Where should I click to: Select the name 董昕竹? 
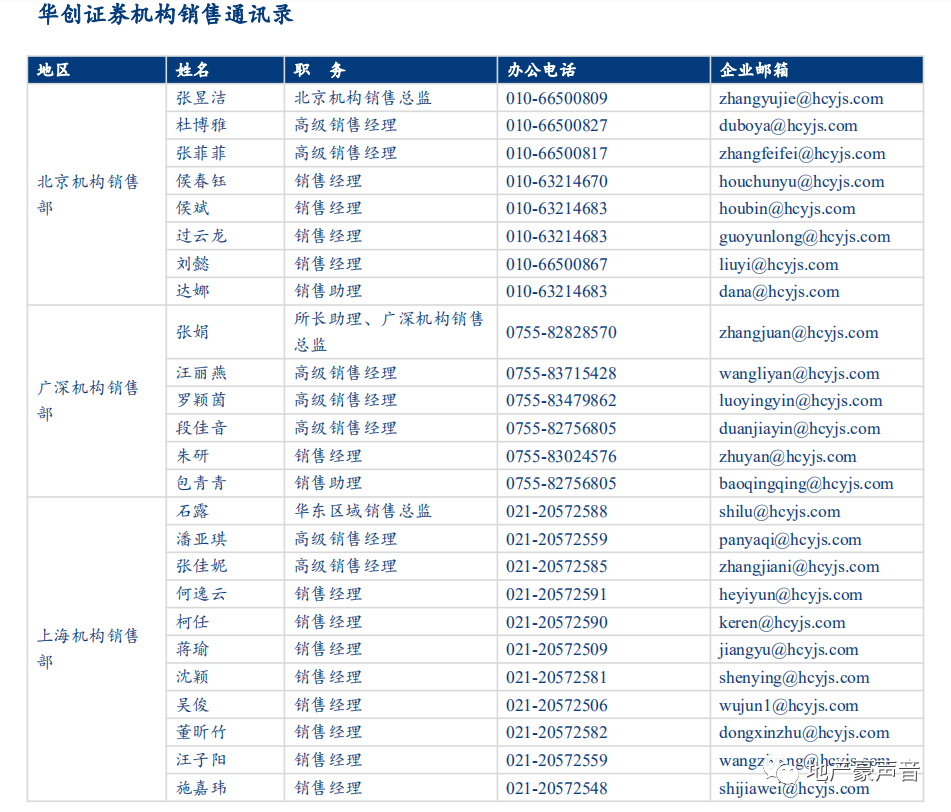point(201,733)
